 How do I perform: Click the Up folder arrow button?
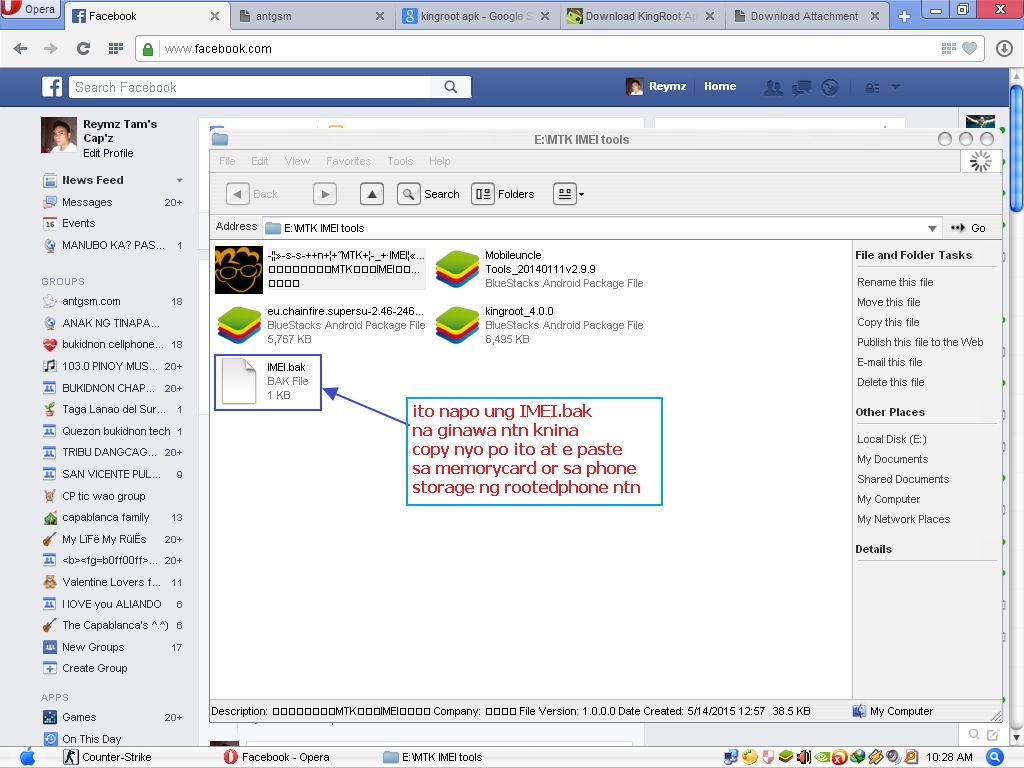pos(371,194)
